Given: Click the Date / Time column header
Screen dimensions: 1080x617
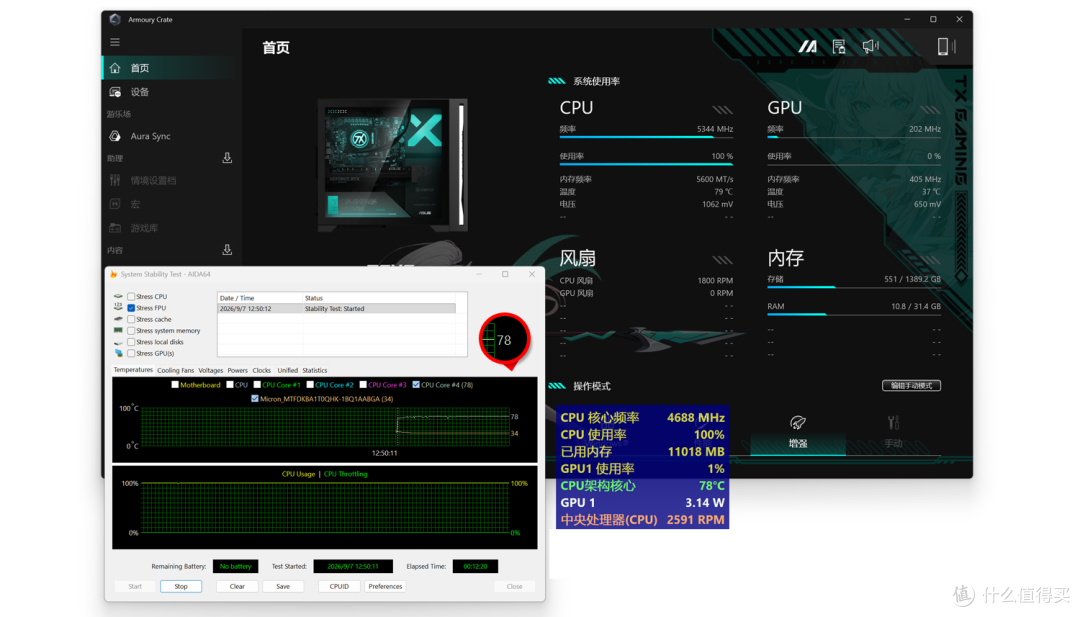Looking at the screenshot, I should pyautogui.click(x=260, y=298).
